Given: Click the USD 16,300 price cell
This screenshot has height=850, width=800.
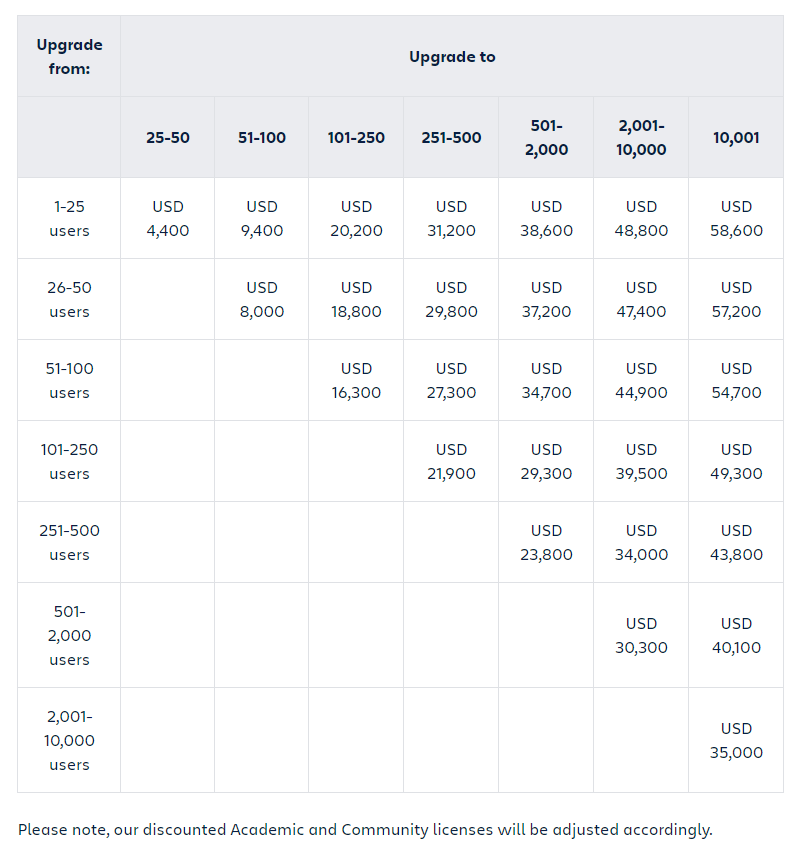Looking at the screenshot, I should point(356,381).
